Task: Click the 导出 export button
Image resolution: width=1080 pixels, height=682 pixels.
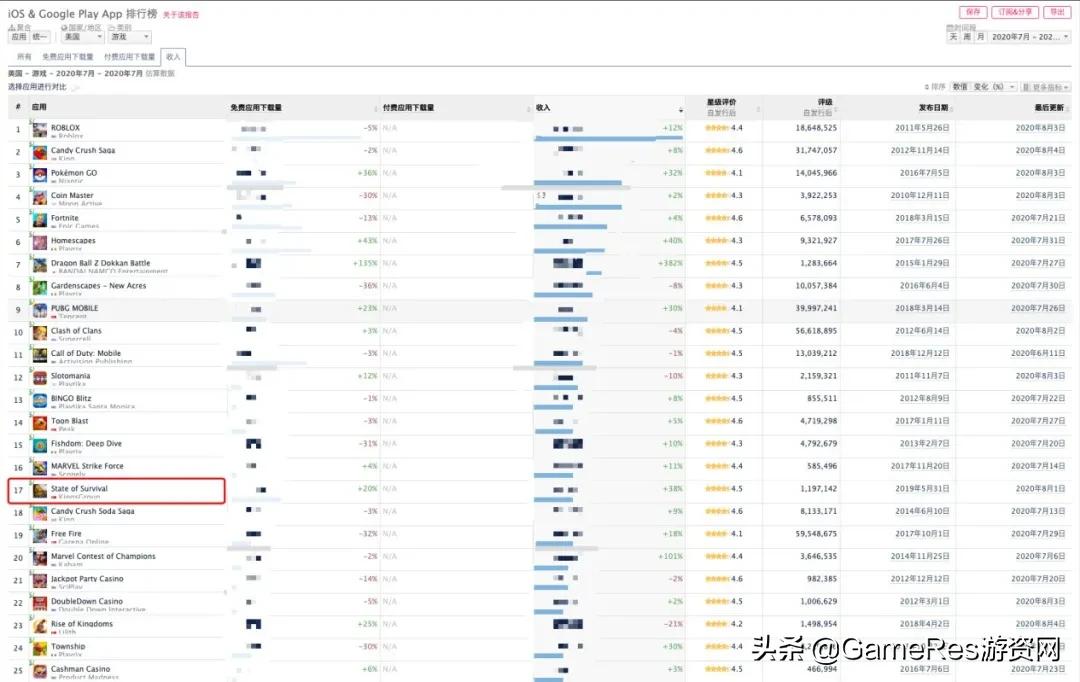Action: 1057,11
